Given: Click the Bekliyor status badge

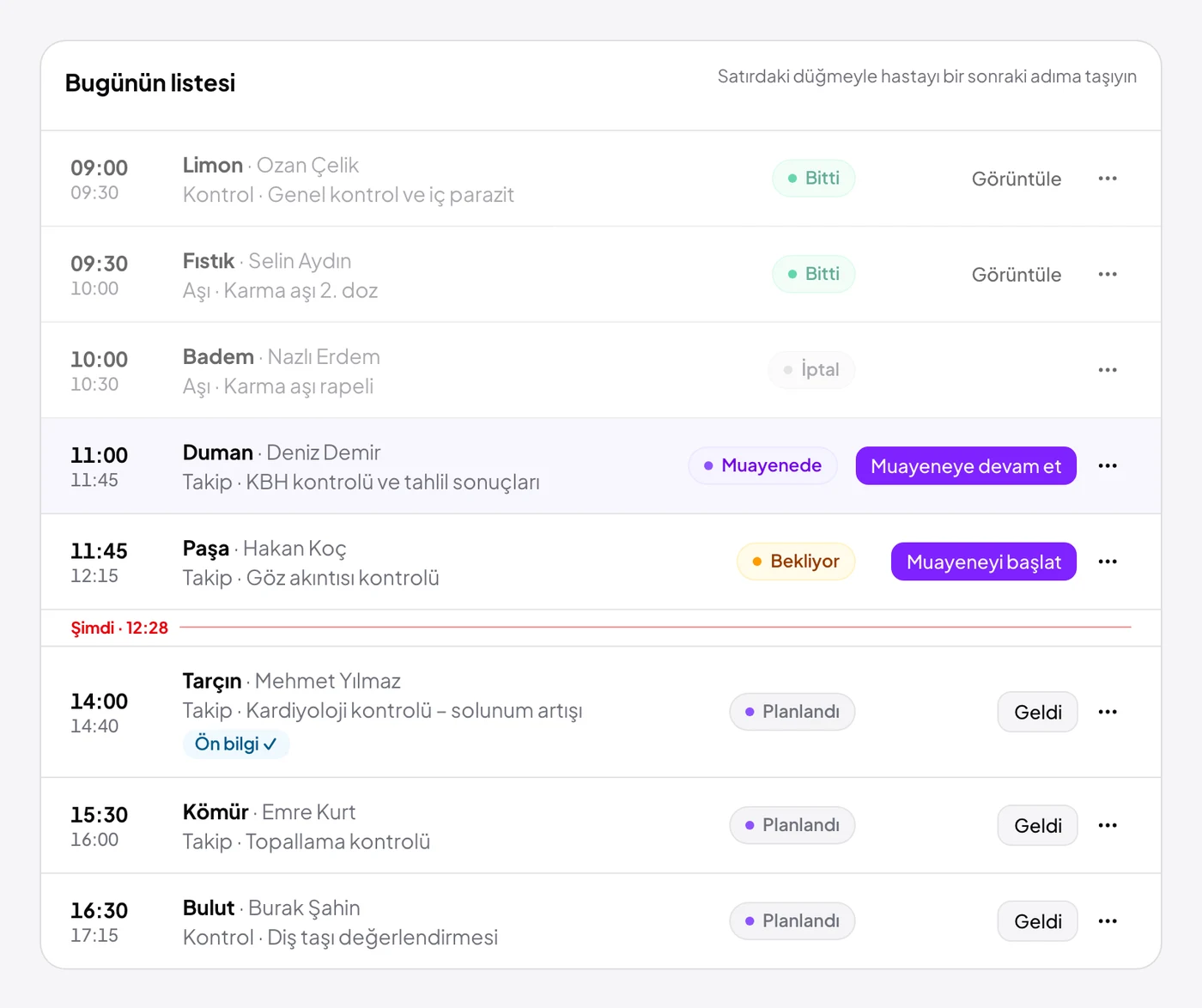Looking at the screenshot, I should (796, 562).
